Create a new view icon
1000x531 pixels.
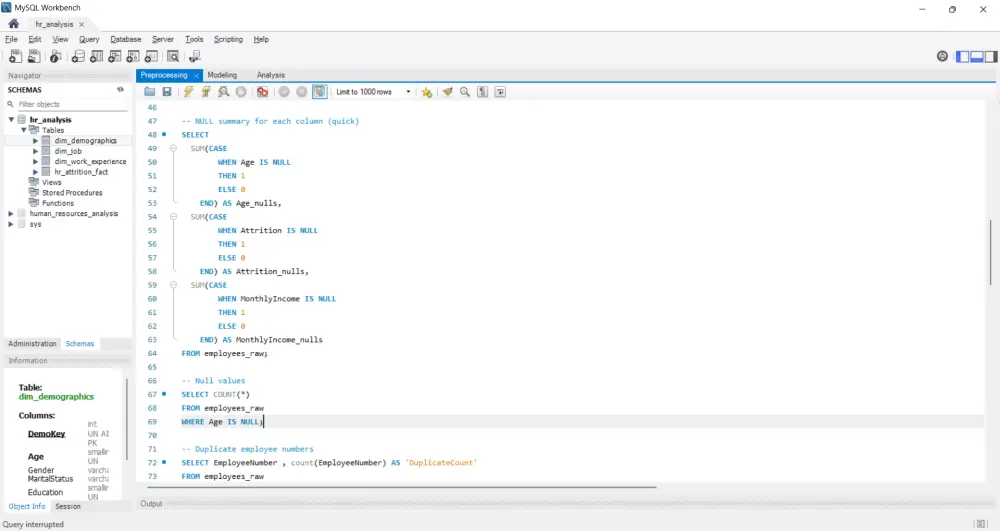click(115, 57)
